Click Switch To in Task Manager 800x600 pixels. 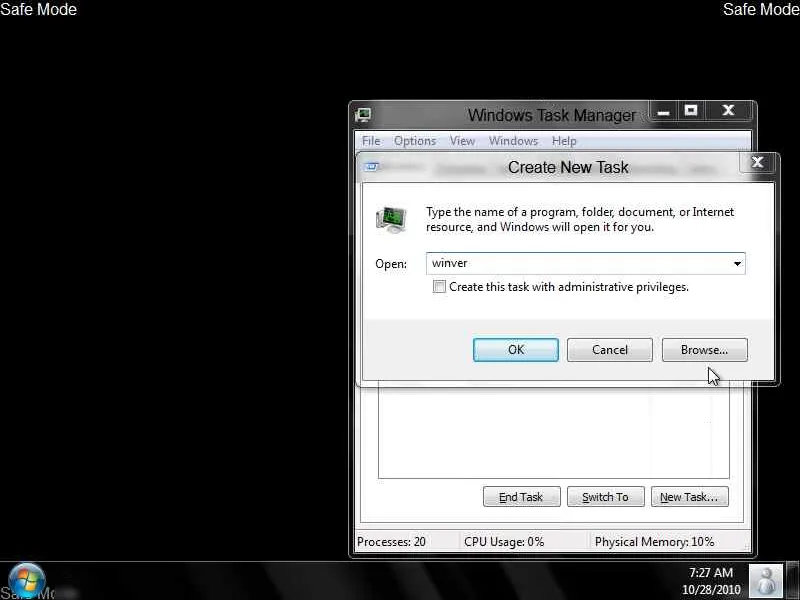click(x=606, y=496)
